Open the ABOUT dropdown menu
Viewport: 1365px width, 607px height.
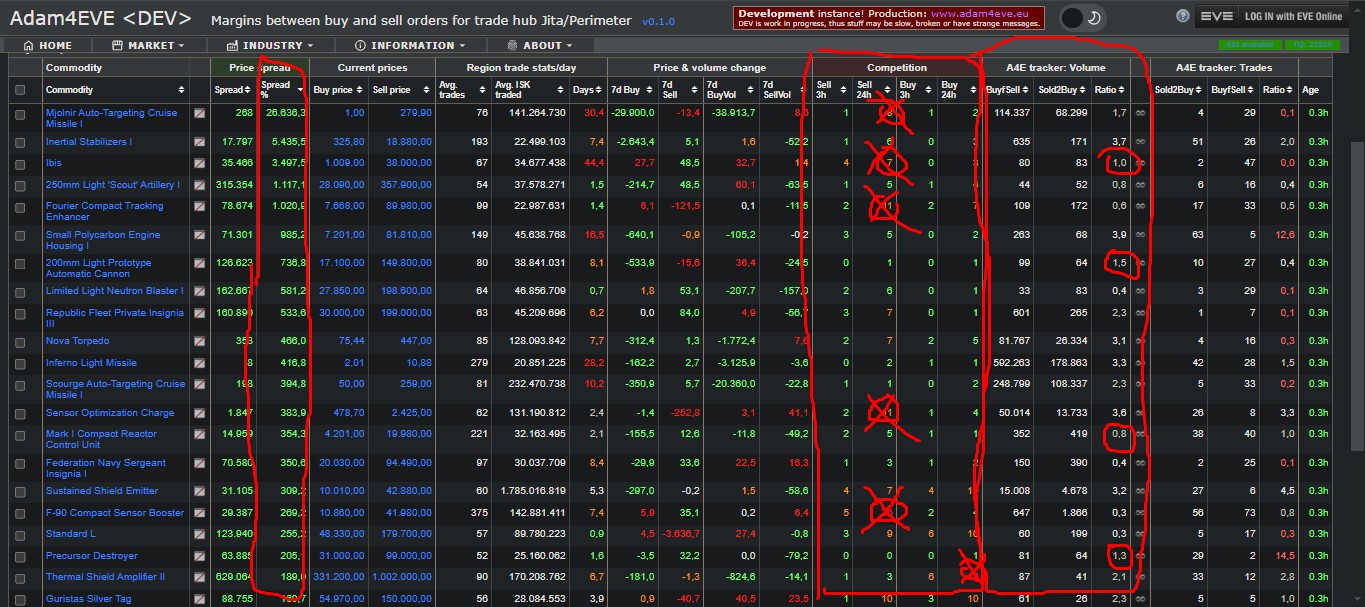(x=540, y=45)
